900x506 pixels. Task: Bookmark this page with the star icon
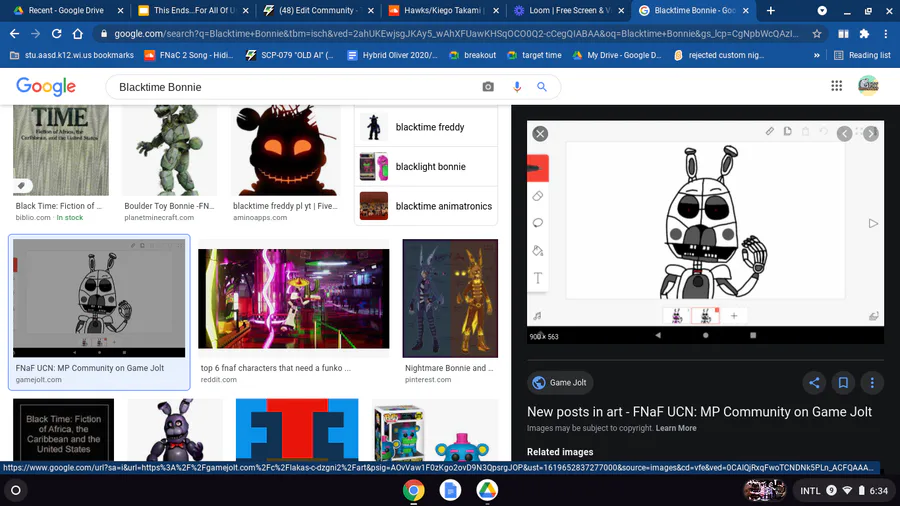point(817,34)
